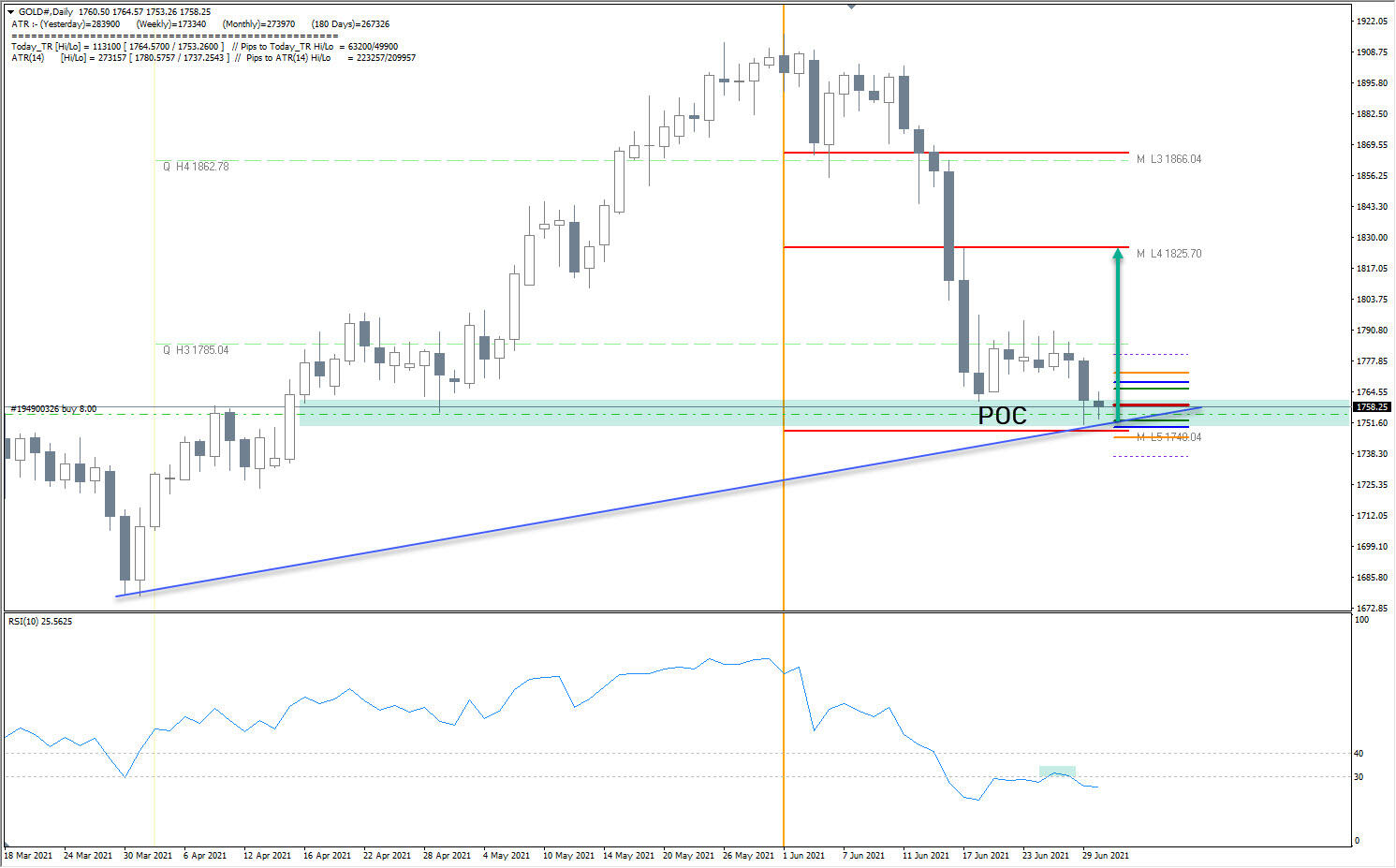Click price axis label 1830.00

(x=1372, y=238)
